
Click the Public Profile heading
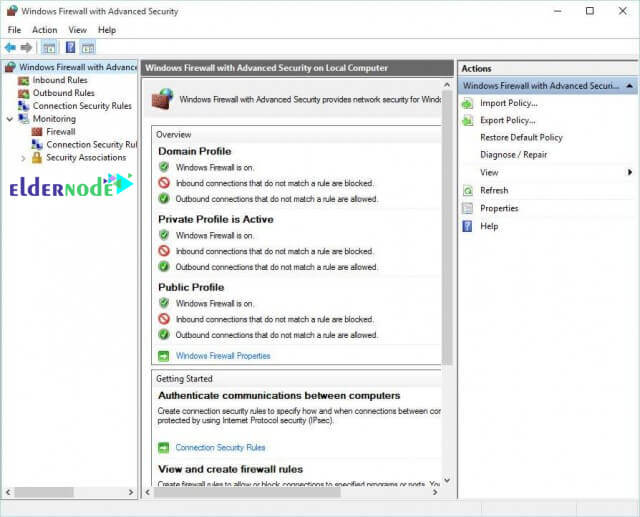coord(191,287)
